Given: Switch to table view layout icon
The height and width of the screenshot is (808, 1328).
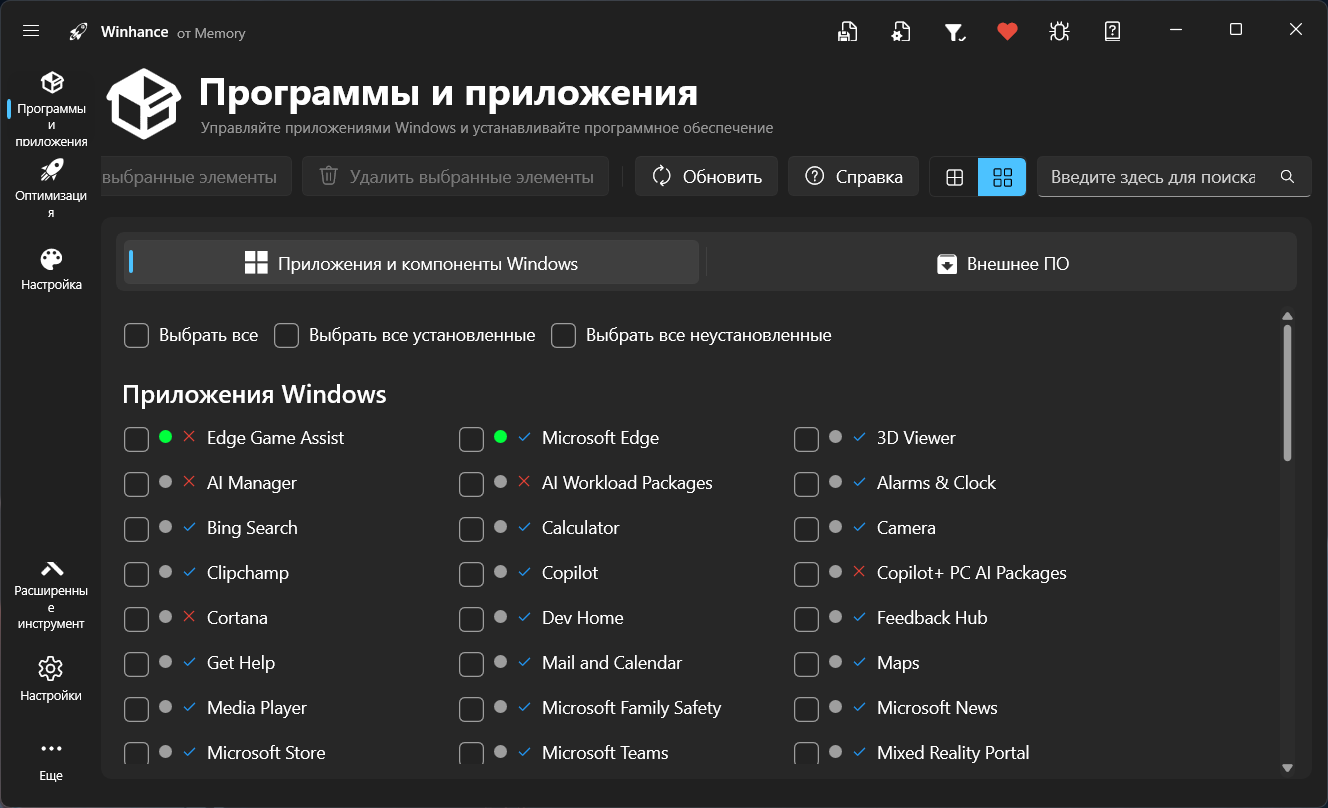Looking at the screenshot, I should [x=954, y=177].
